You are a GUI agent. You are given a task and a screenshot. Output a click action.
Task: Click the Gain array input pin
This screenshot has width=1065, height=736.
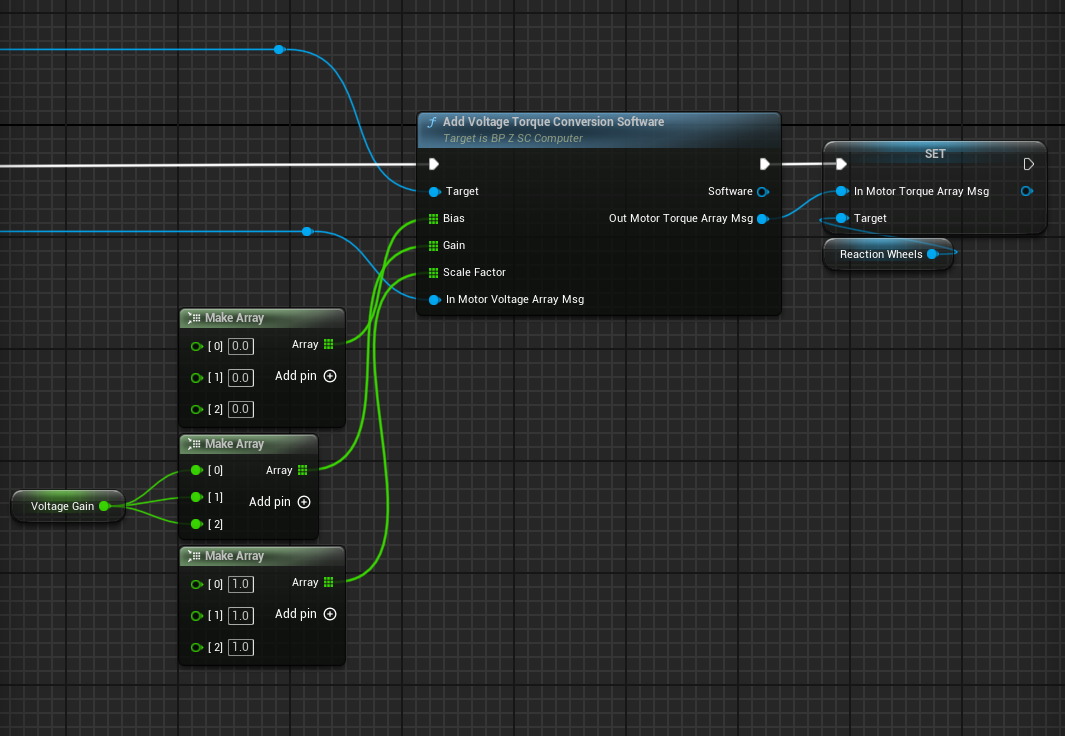pyautogui.click(x=433, y=245)
